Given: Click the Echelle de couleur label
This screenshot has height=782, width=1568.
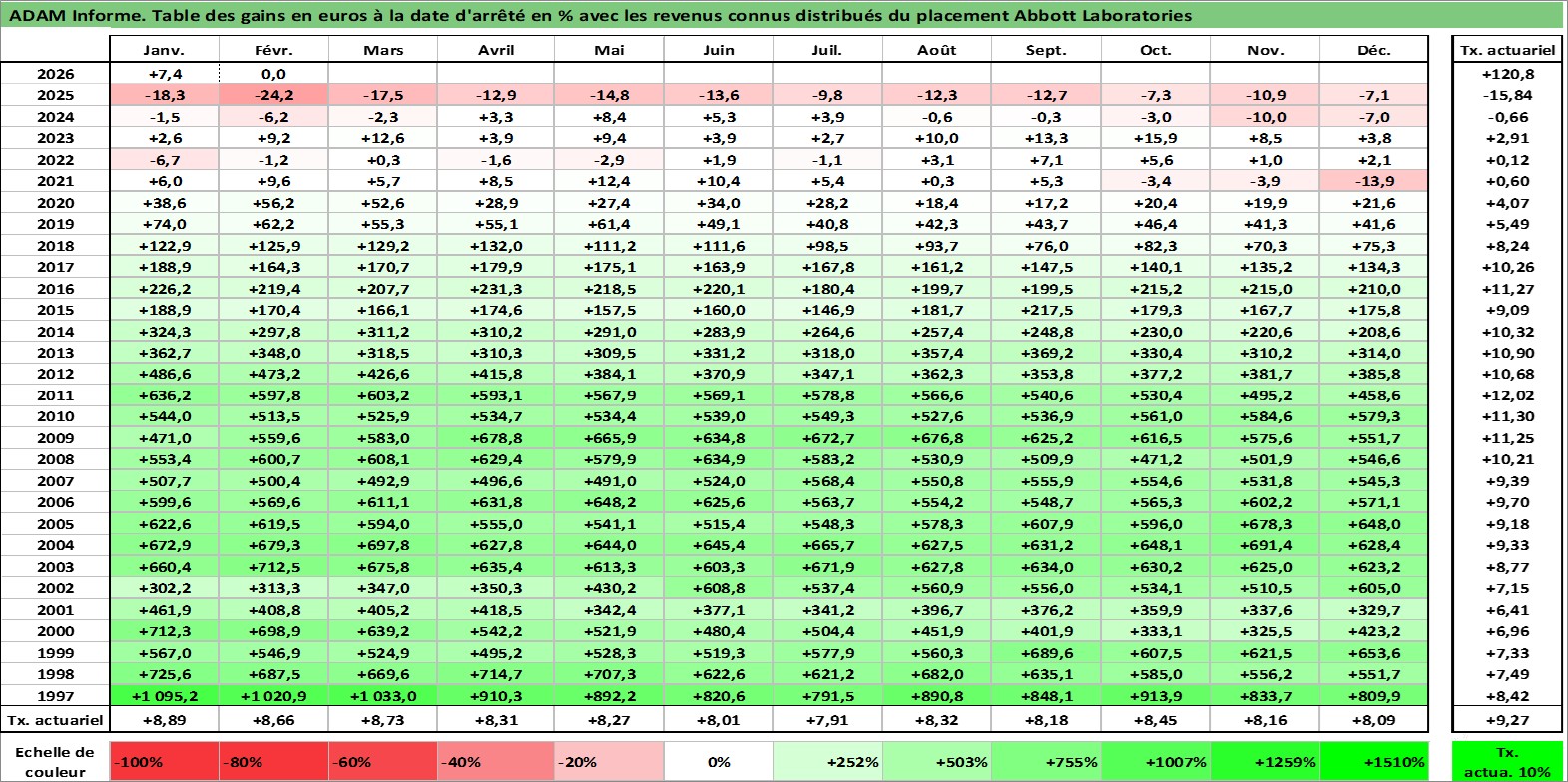Looking at the screenshot, I should click(x=55, y=761).
